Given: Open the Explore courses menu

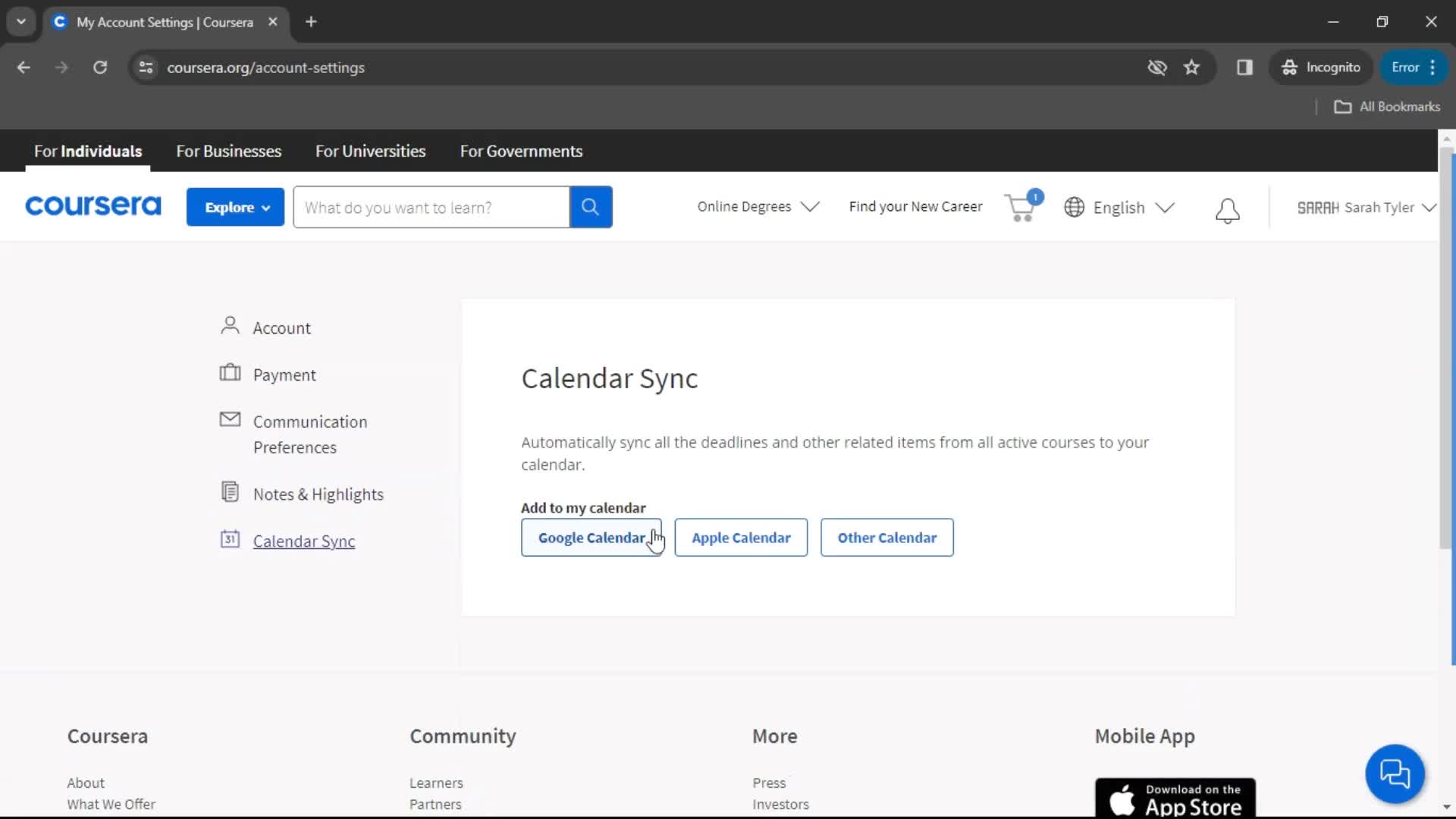Looking at the screenshot, I should (236, 207).
